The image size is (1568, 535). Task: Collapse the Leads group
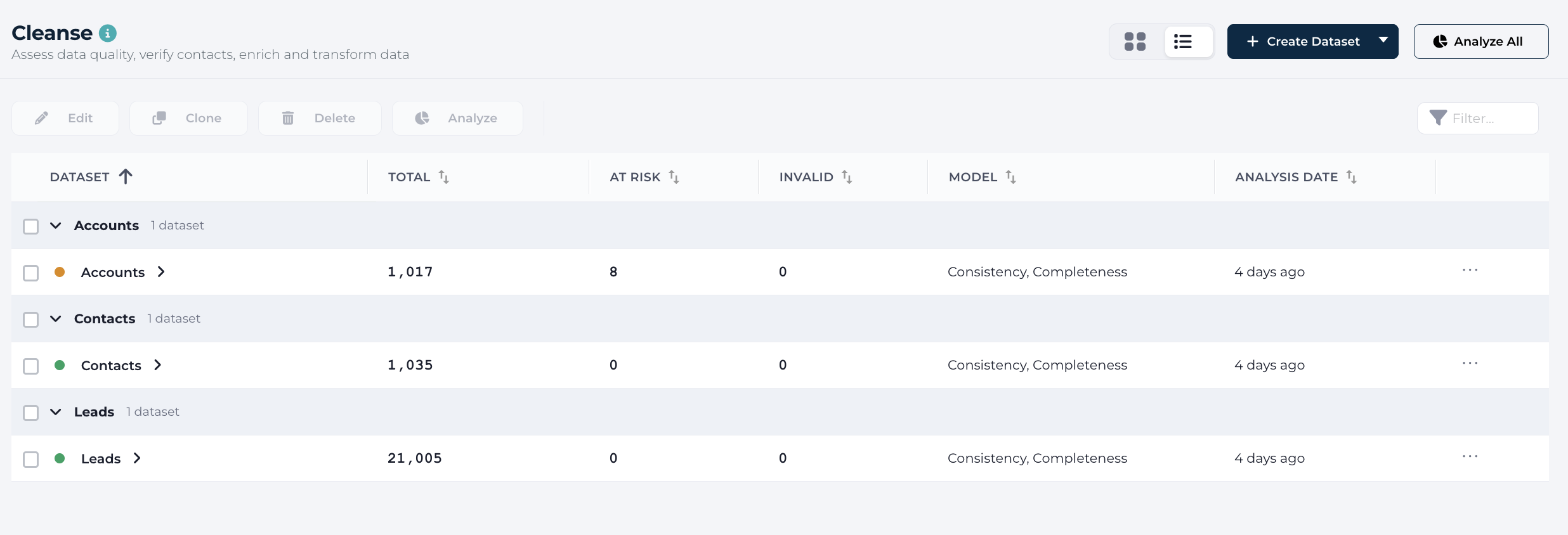pyautogui.click(x=56, y=412)
